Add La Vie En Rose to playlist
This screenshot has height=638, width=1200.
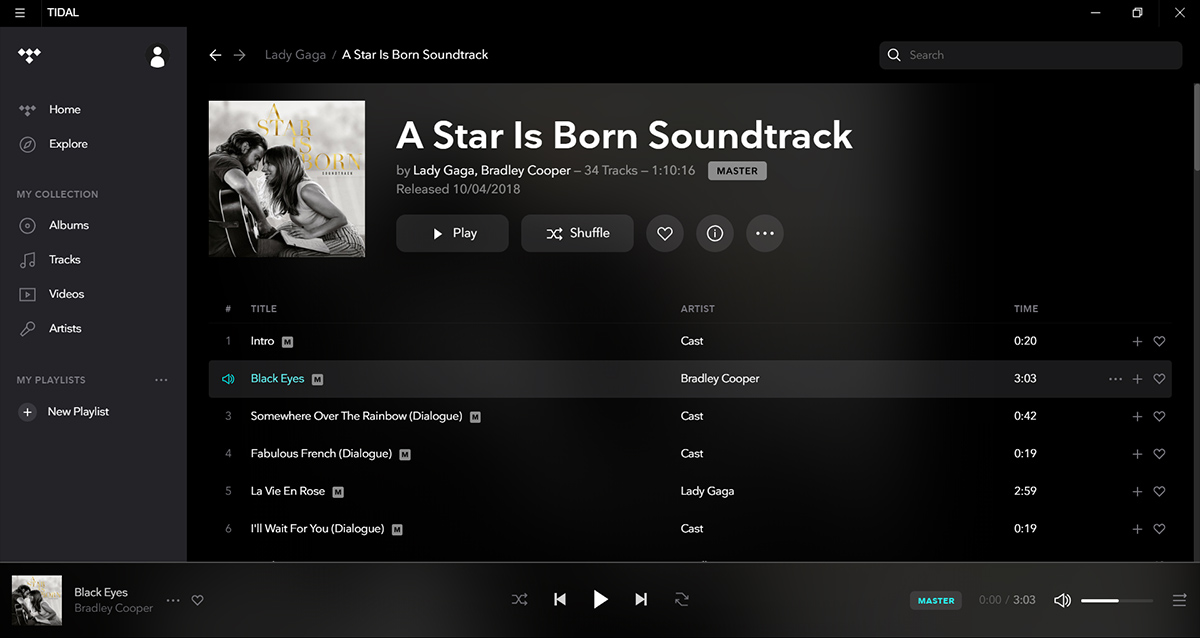tap(1137, 492)
